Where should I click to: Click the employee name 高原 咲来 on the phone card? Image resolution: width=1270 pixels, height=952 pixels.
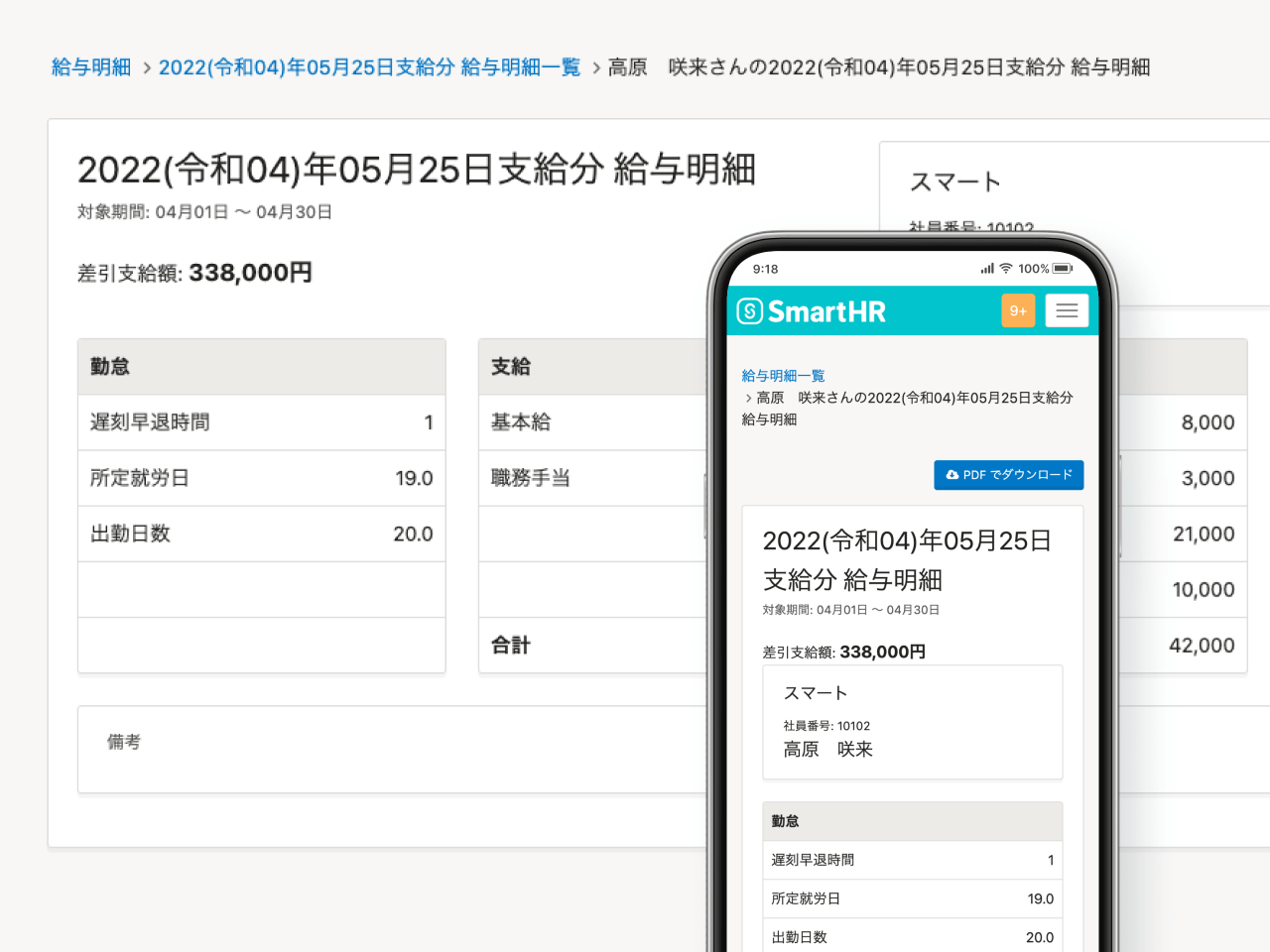827,750
